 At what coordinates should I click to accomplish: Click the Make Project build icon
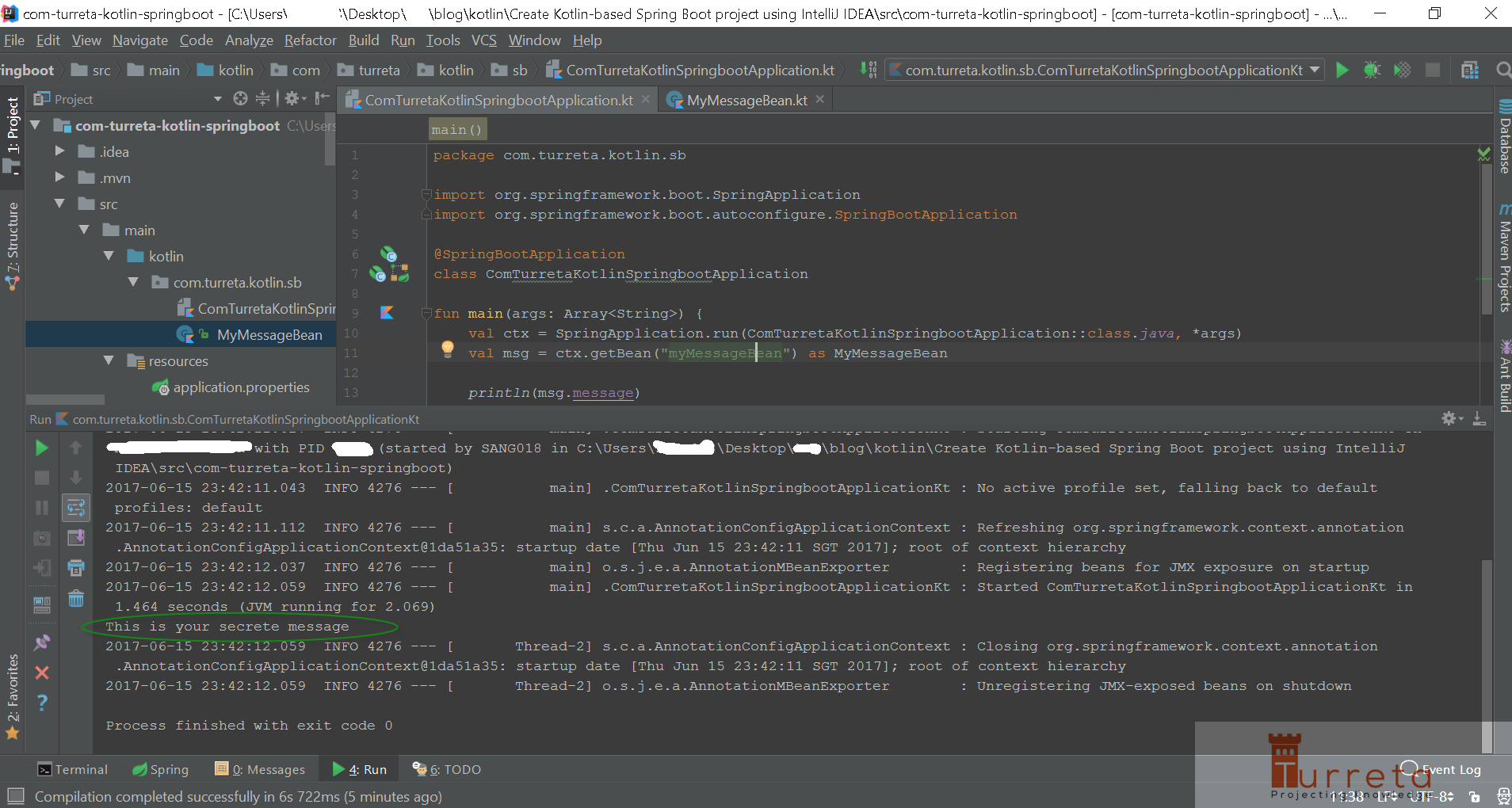(869, 71)
